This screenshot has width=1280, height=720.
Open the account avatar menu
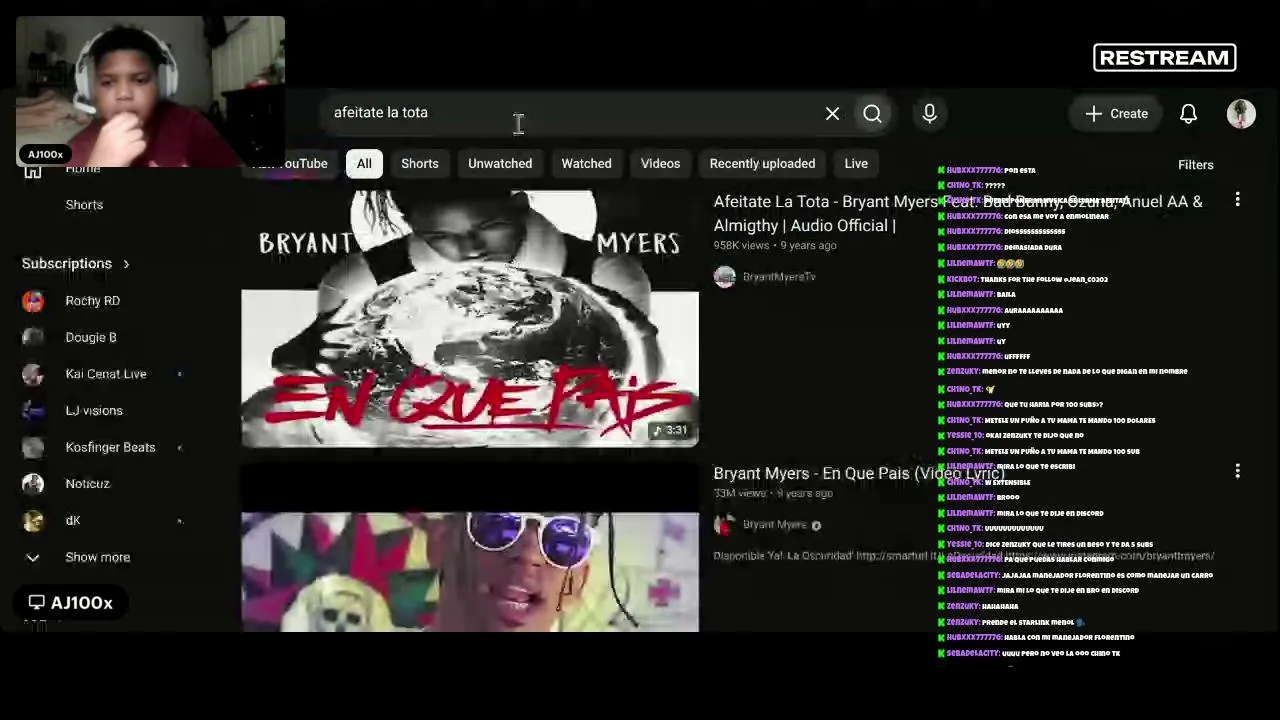pyautogui.click(x=1241, y=114)
